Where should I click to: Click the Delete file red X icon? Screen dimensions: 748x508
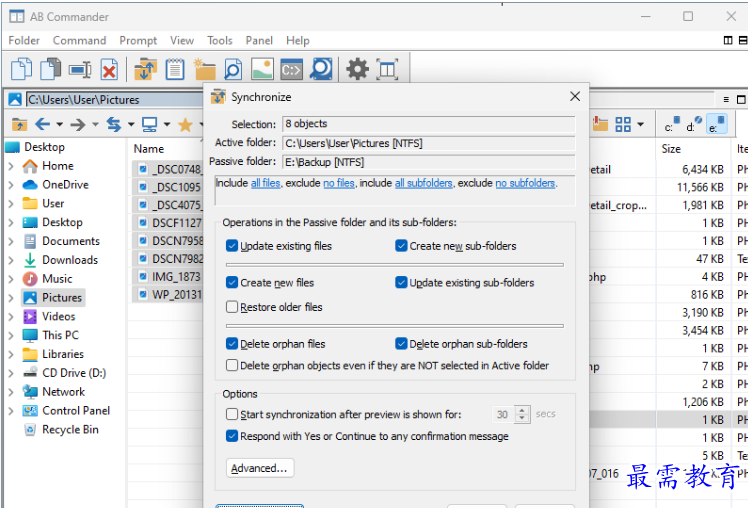click(109, 70)
